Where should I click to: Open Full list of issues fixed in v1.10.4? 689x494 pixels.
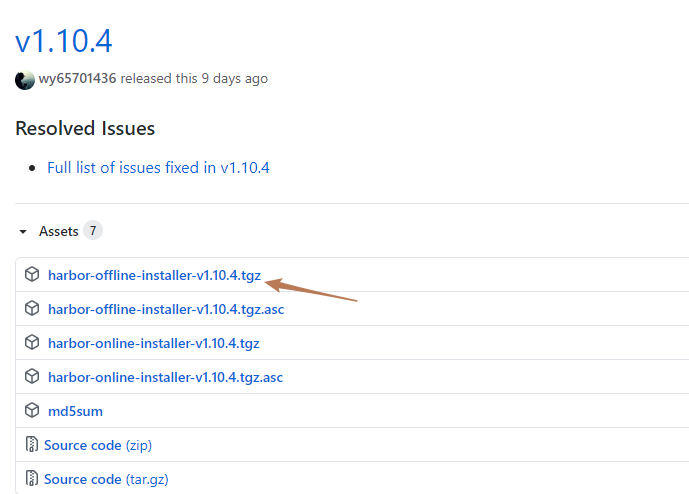coord(158,167)
